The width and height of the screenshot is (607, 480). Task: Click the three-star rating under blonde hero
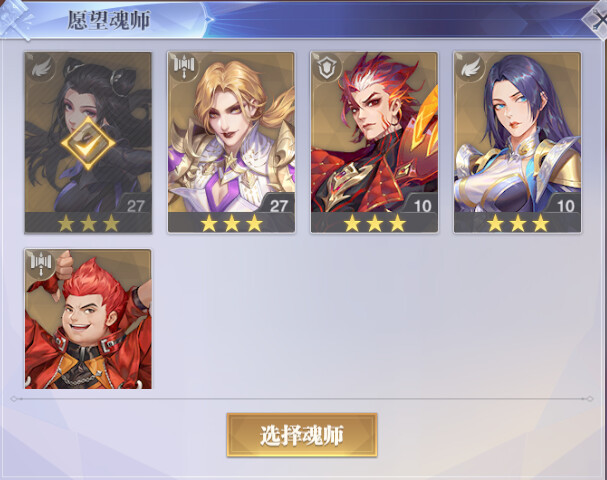[231, 223]
